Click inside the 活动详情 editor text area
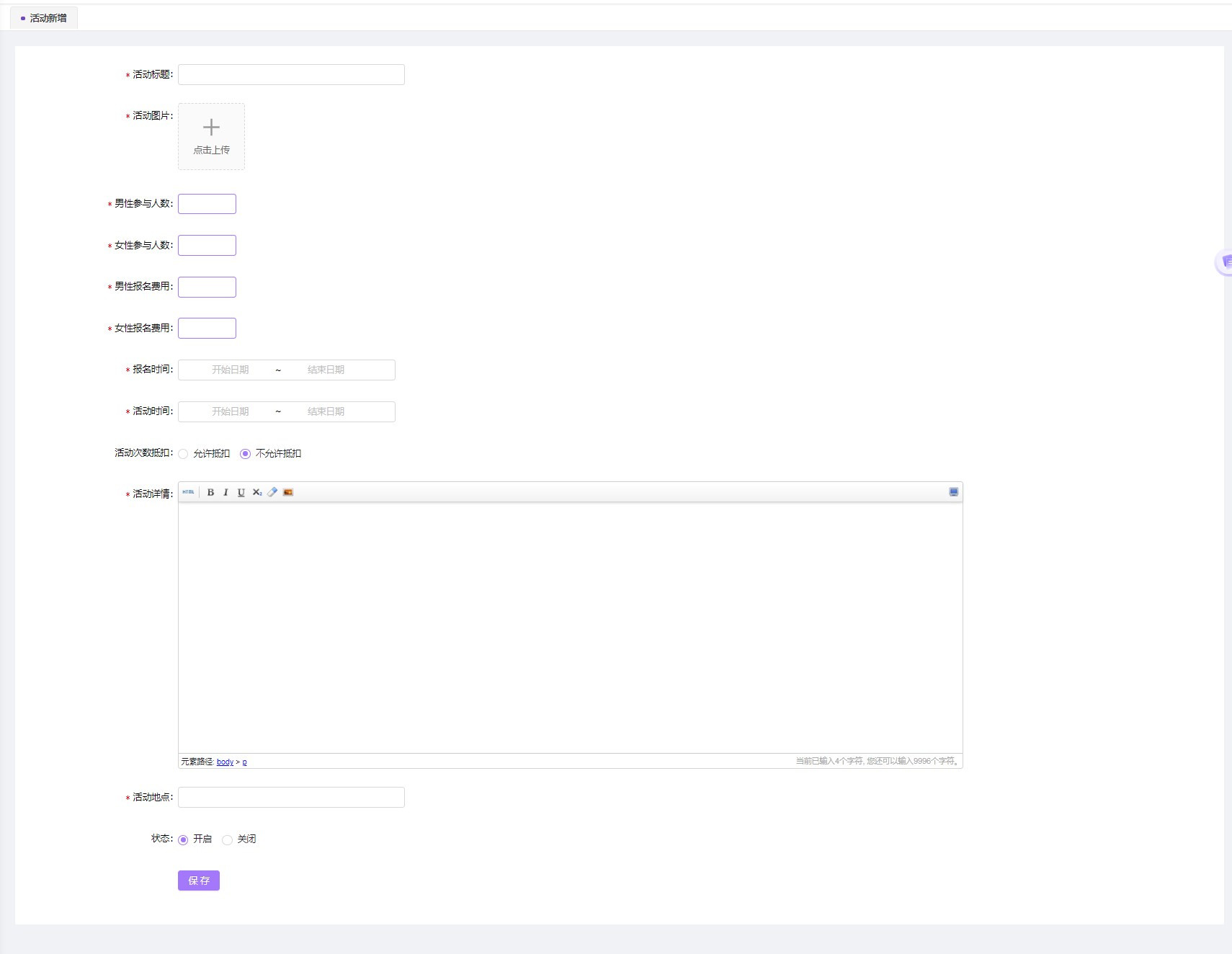 pyautogui.click(x=570, y=628)
